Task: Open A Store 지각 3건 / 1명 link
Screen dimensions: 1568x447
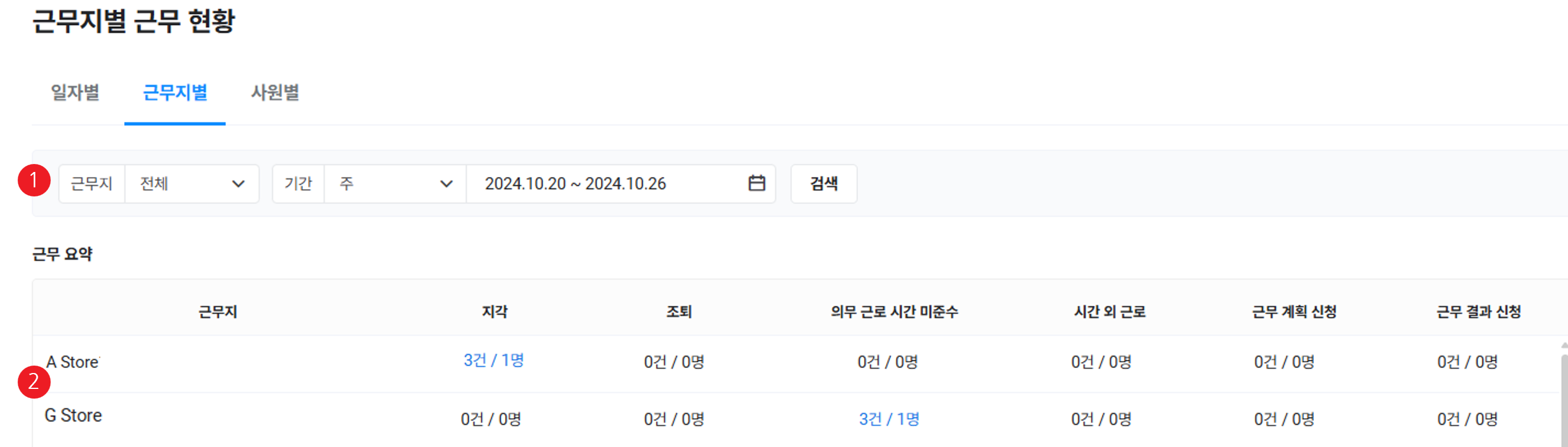Action: click(494, 360)
